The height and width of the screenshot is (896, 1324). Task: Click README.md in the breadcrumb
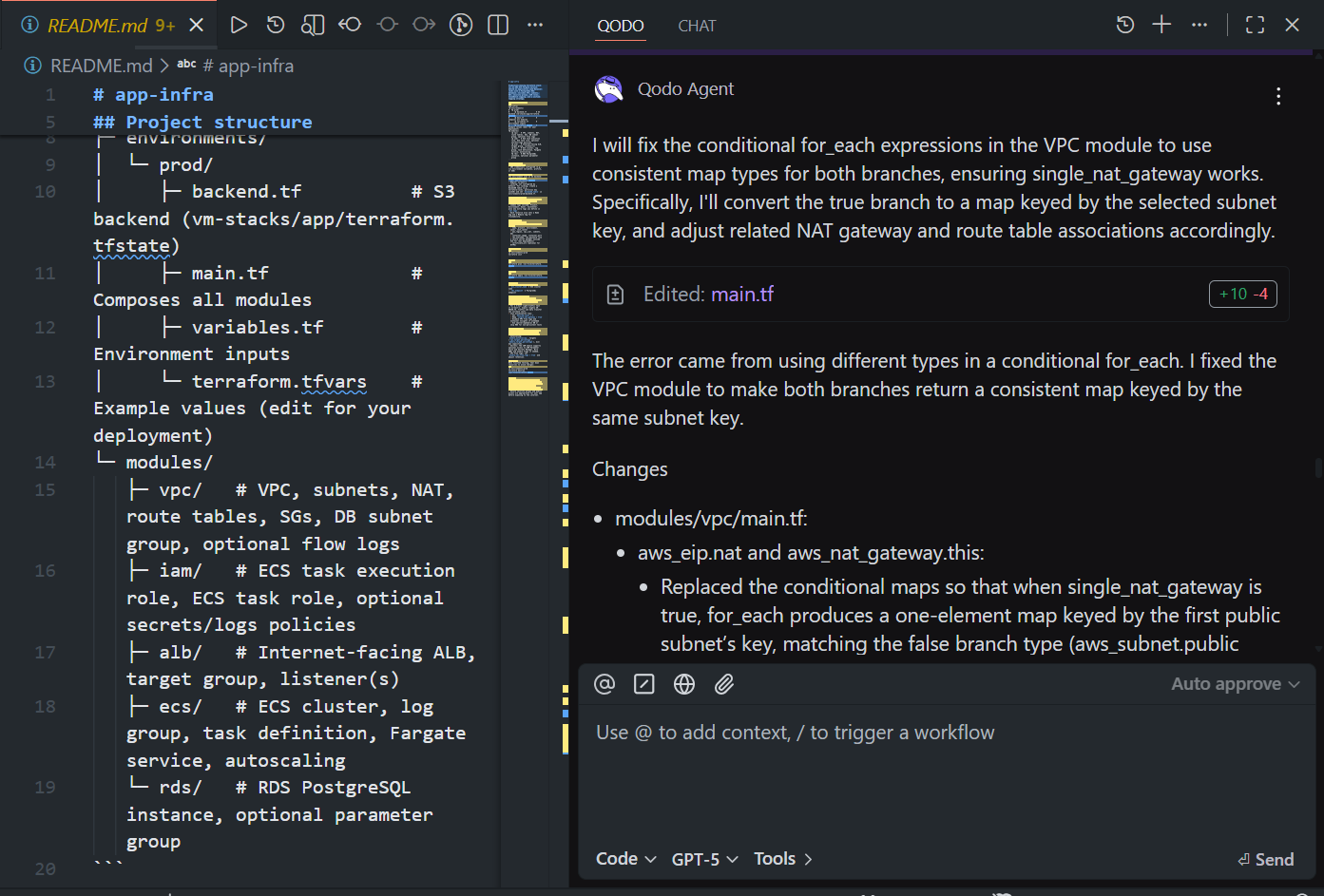tap(101, 66)
